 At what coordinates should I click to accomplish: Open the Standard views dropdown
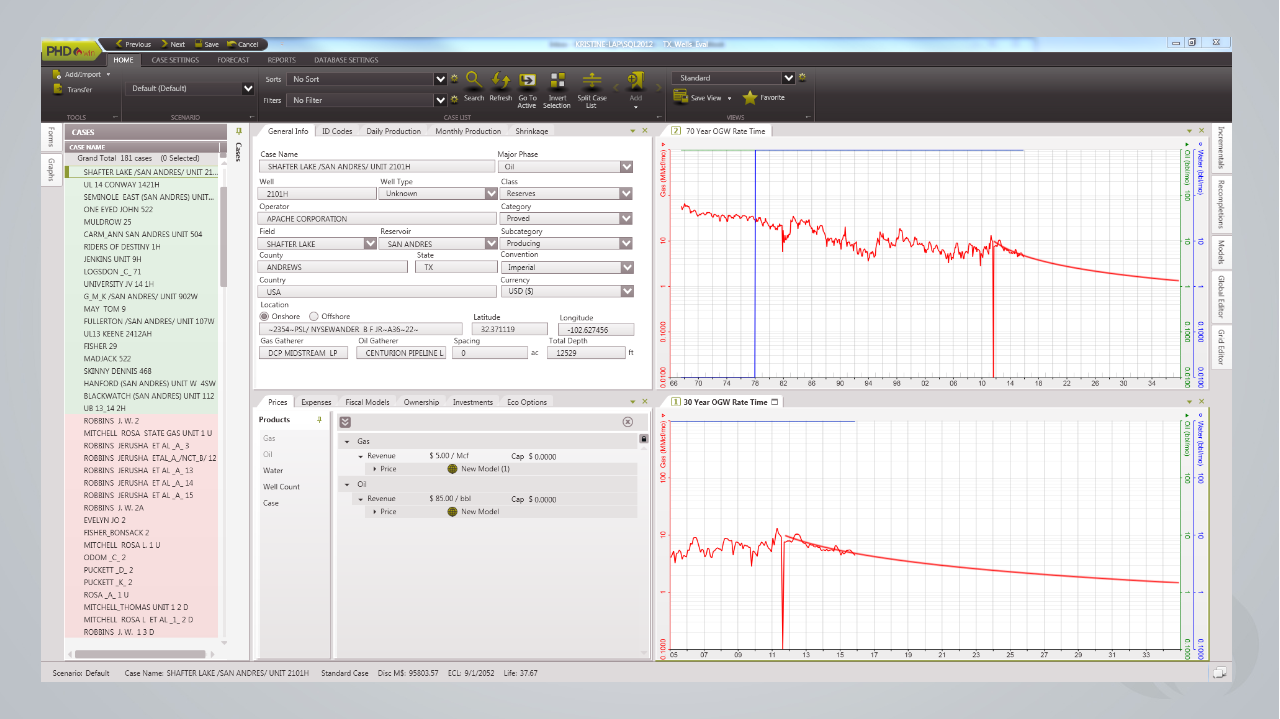click(x=788, y=78)
